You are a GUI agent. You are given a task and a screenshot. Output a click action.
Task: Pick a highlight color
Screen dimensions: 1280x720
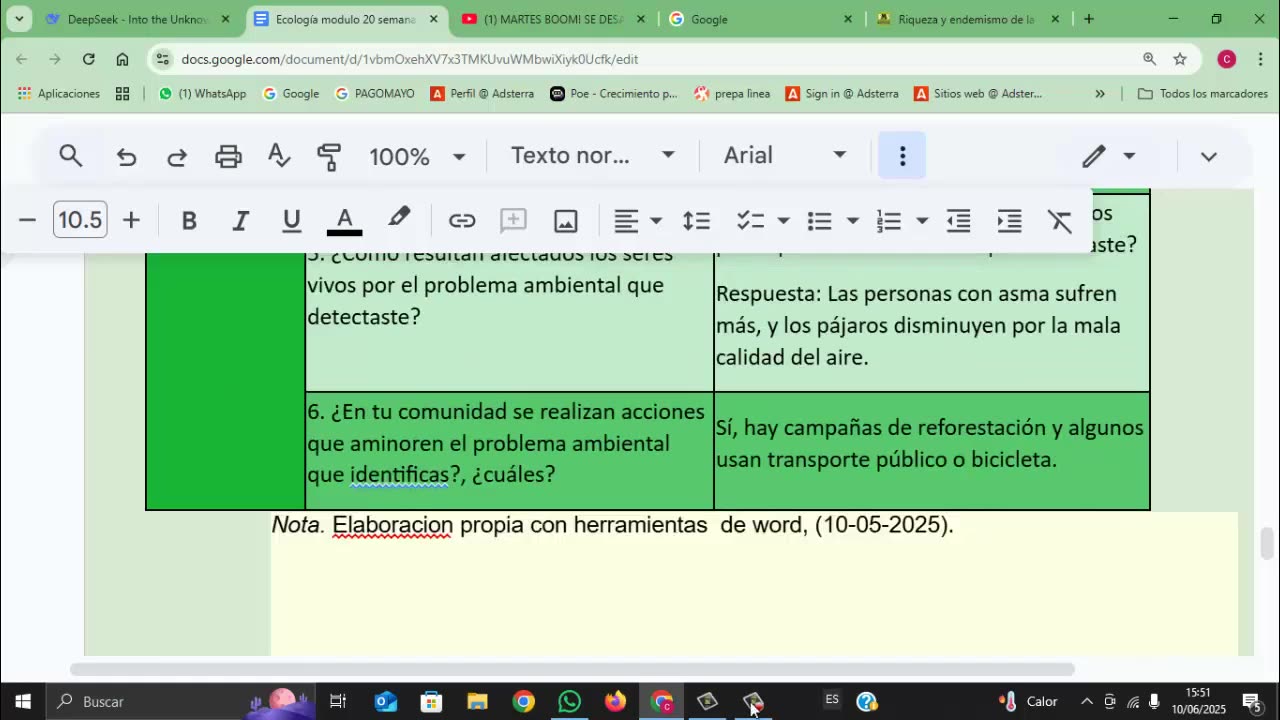399,220
